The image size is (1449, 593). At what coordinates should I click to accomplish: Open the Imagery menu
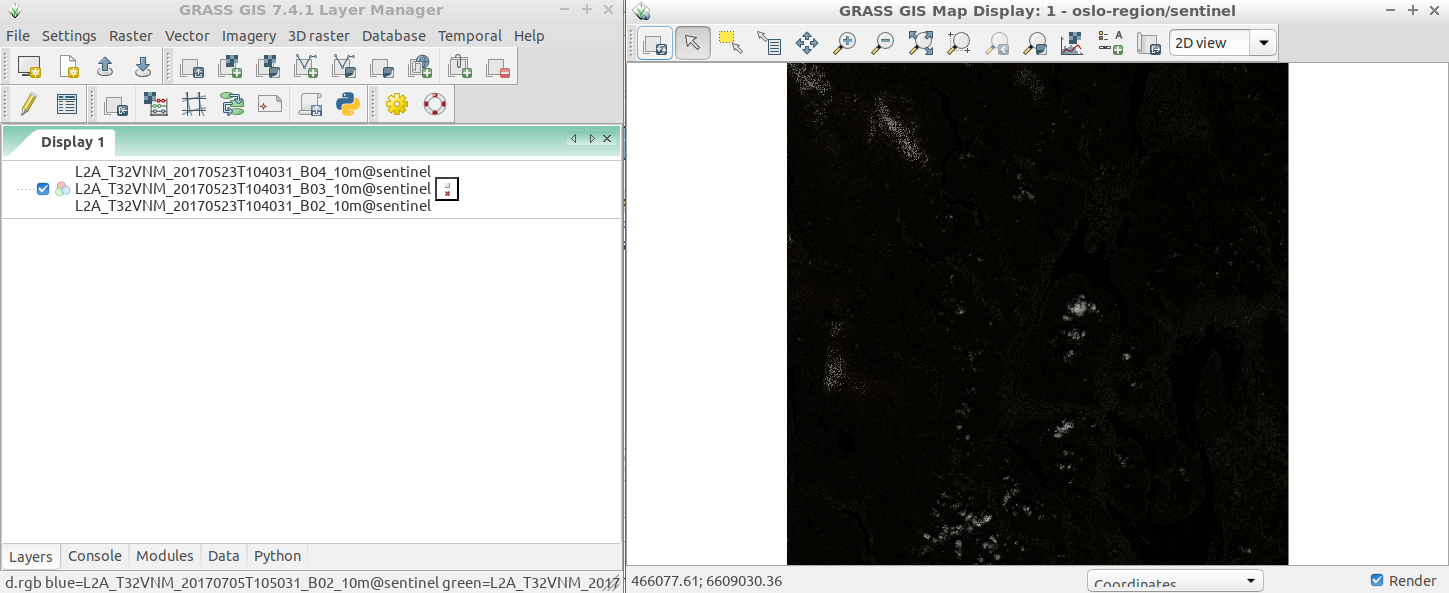[249, 36]
